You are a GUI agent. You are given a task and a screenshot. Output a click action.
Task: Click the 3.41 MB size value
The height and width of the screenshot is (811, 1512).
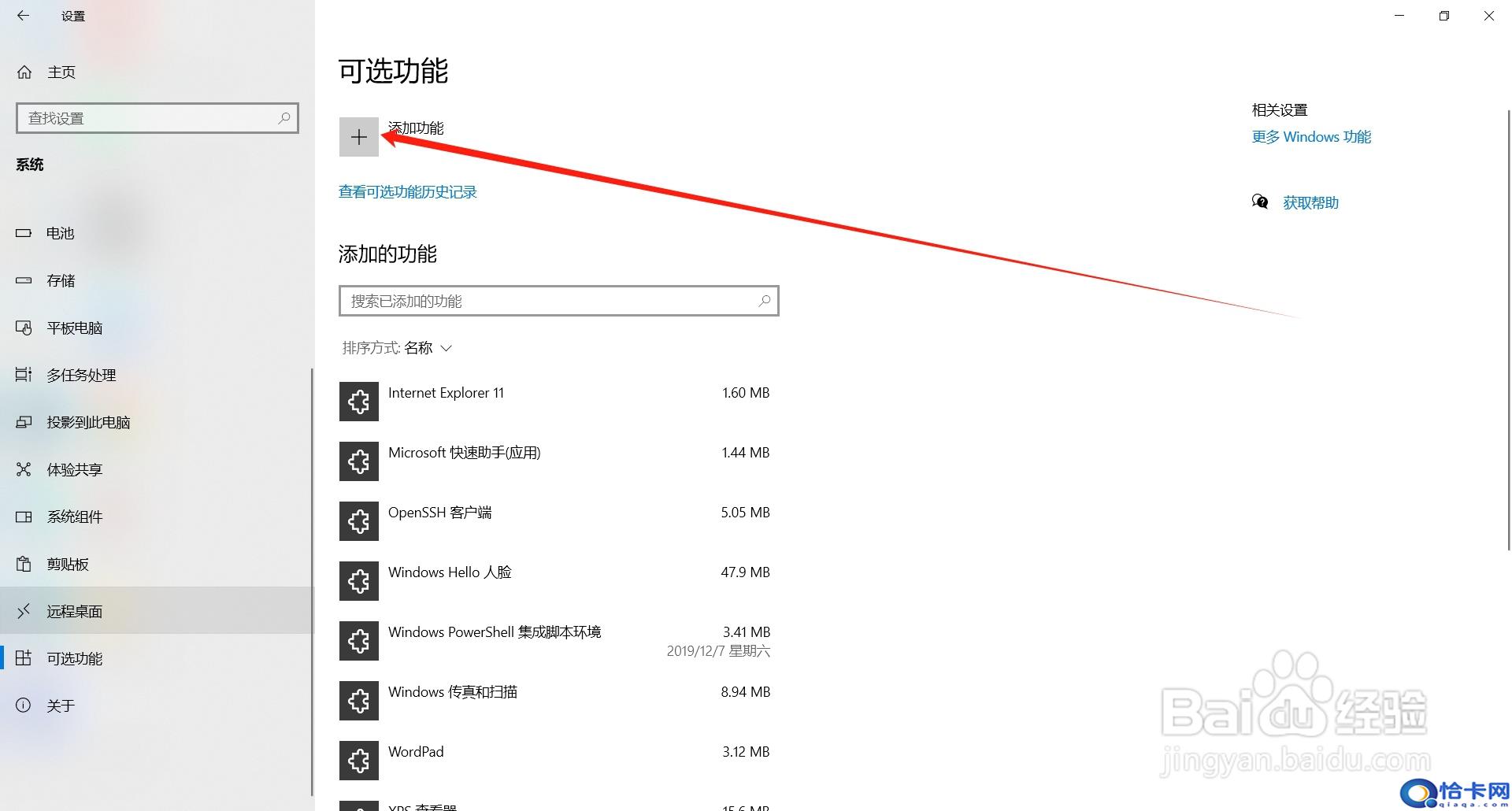(x=746, y=632)
